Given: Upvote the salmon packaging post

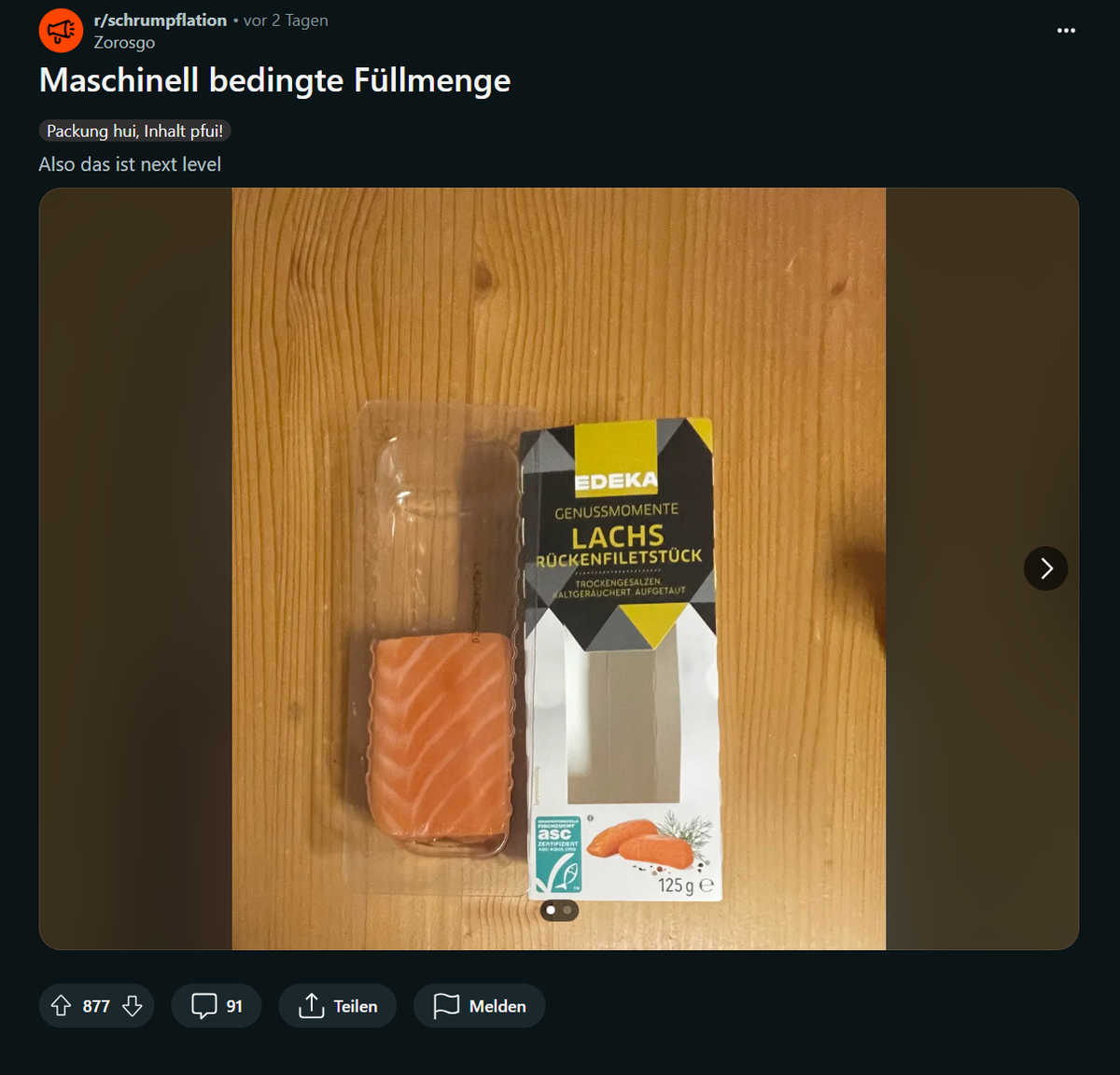Looking at the screenshot, I should (x=61, y=1006).
